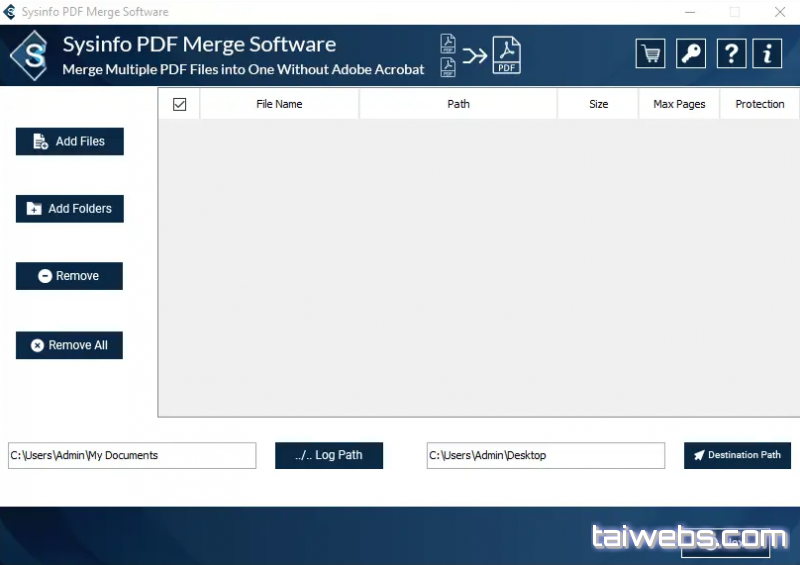
Task: Click the Sysinfo S logo in header
Action: [33, 56]
